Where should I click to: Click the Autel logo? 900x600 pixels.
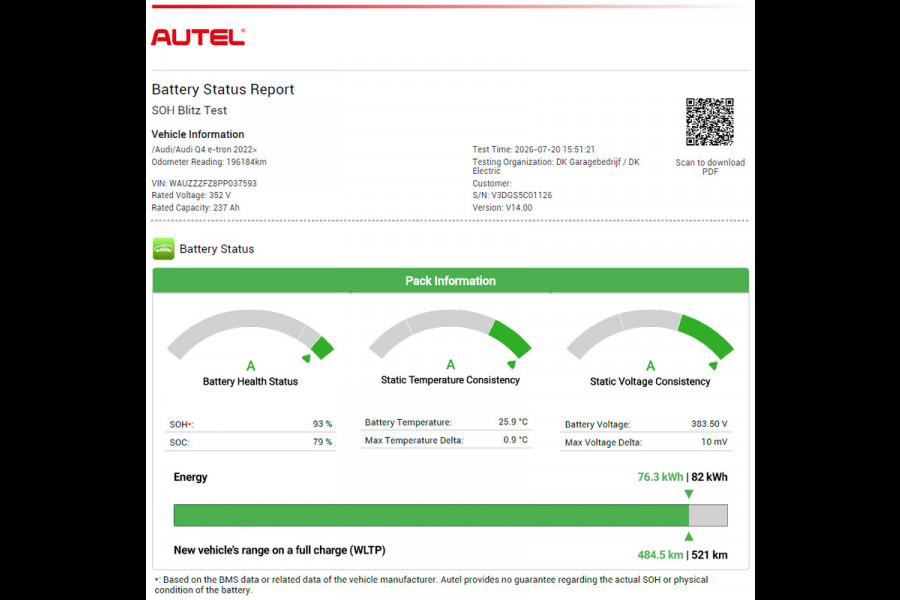198,37
